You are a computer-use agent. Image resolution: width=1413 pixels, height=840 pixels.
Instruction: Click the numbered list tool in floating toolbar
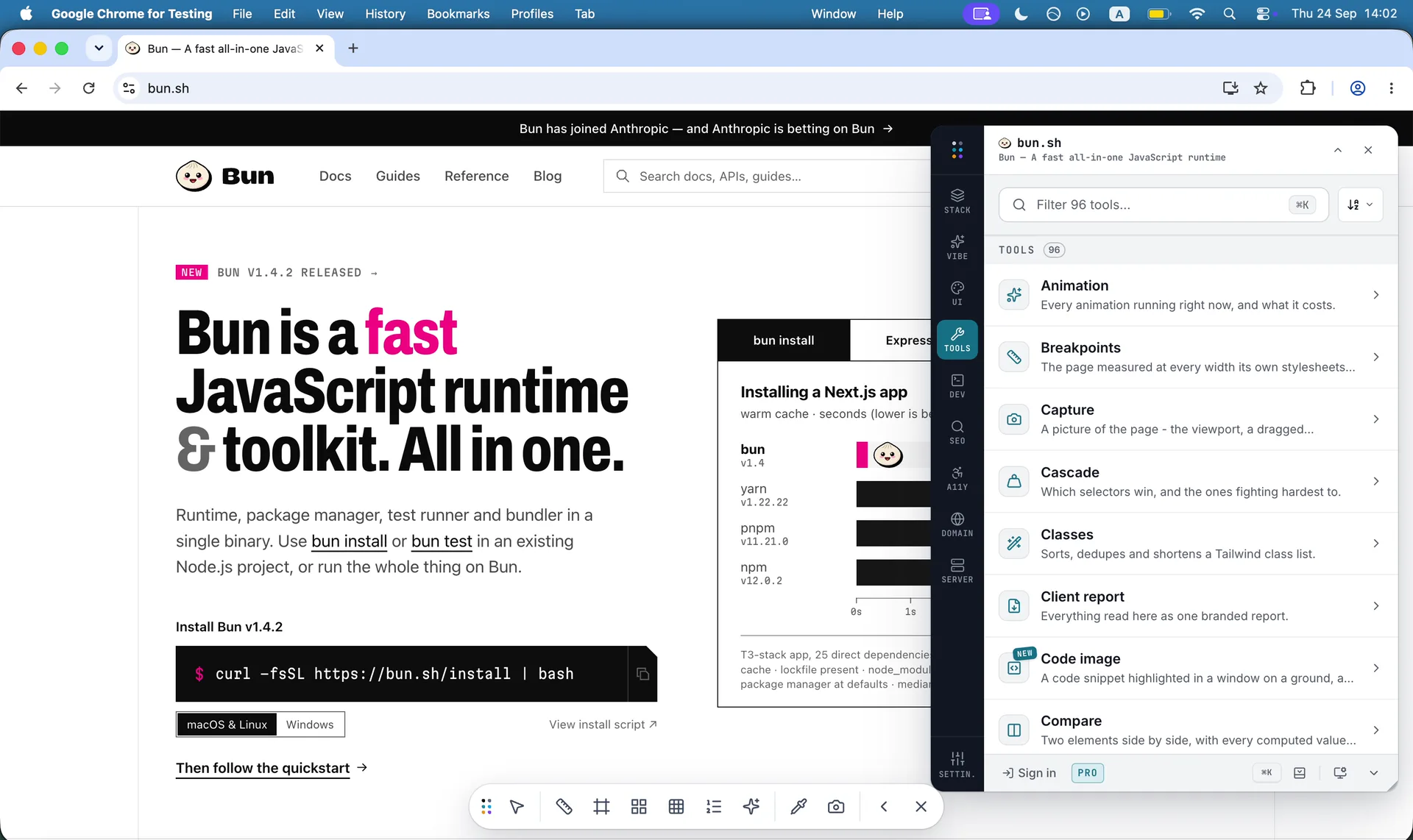(x=714, y=807)
